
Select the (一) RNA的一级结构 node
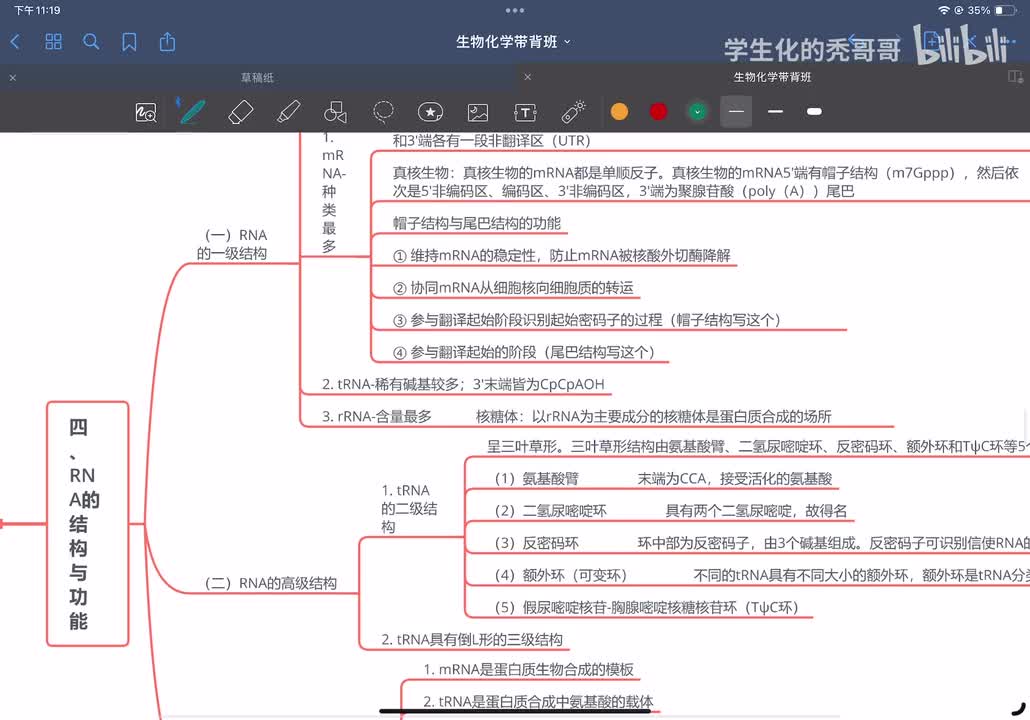click(233, 244)
